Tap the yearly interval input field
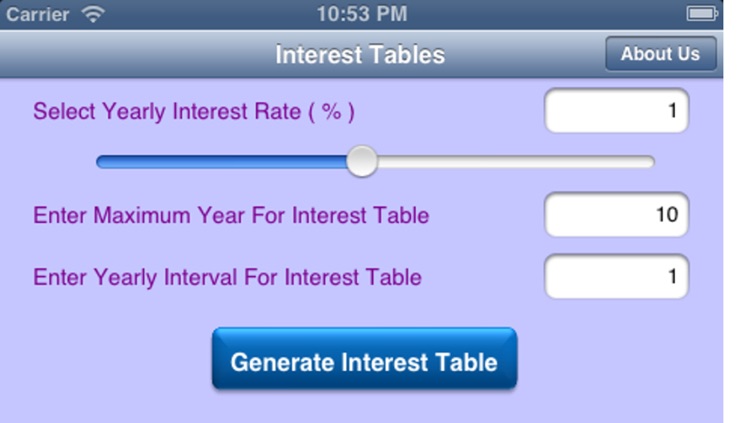Screen dimensions: 750x423 click(616, 276)
